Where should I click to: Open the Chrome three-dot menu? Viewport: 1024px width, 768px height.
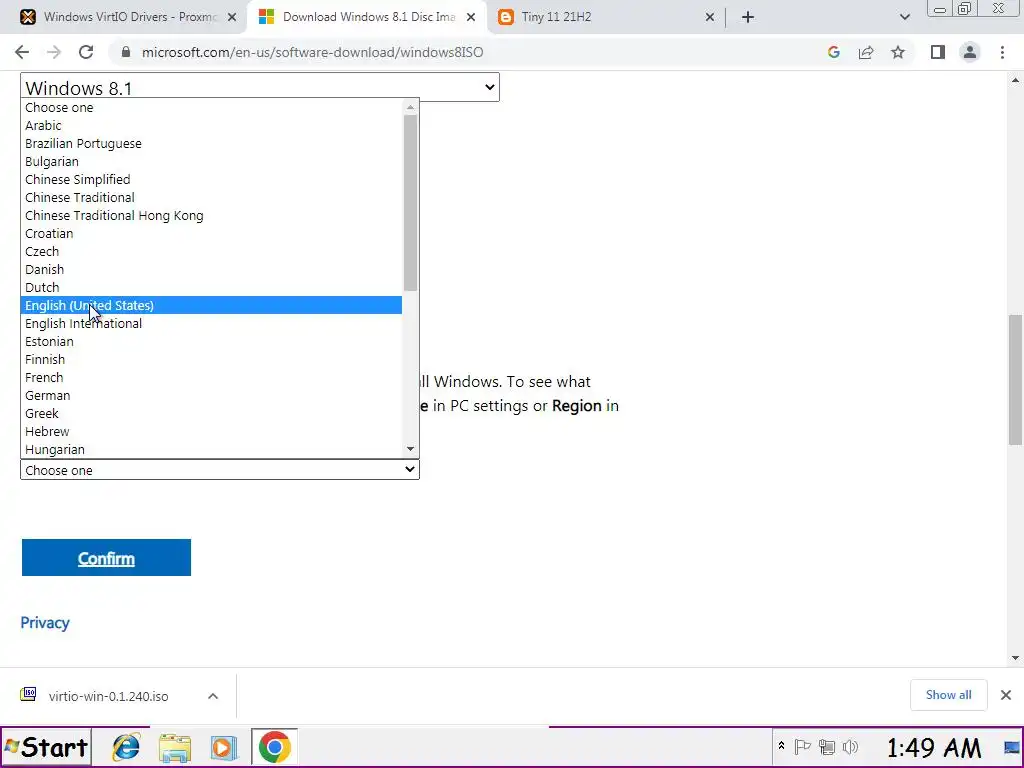1002,52
